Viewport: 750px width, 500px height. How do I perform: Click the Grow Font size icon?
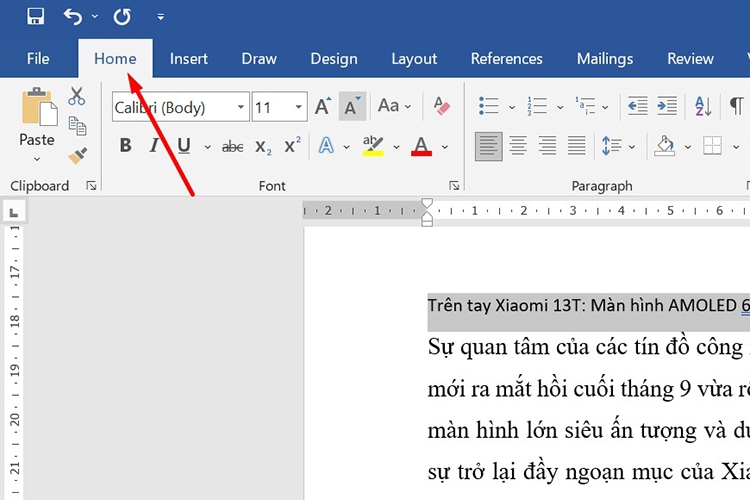[323, 106]
